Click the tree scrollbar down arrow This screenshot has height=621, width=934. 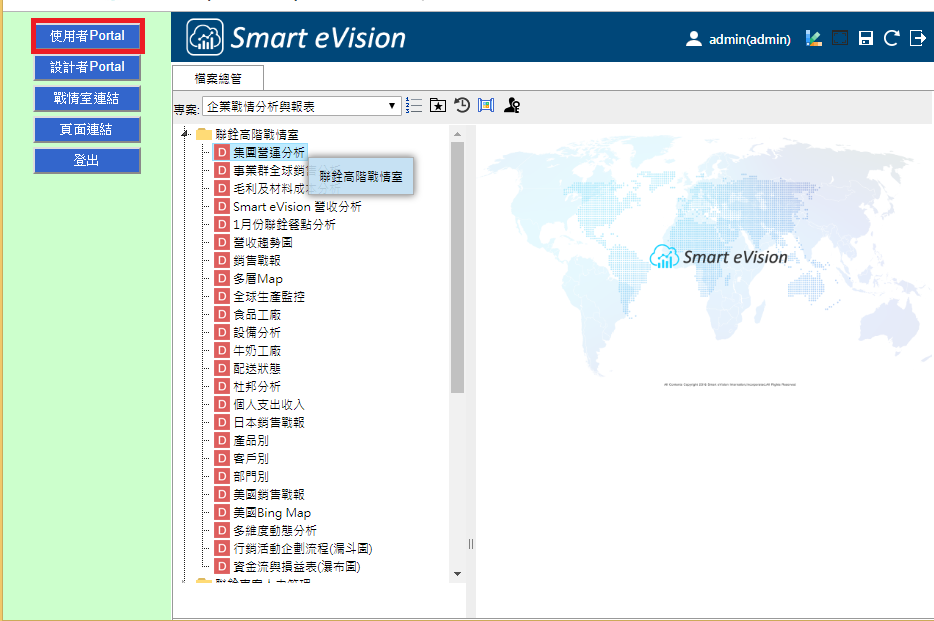pyautogui.click(x=457, y=574)
